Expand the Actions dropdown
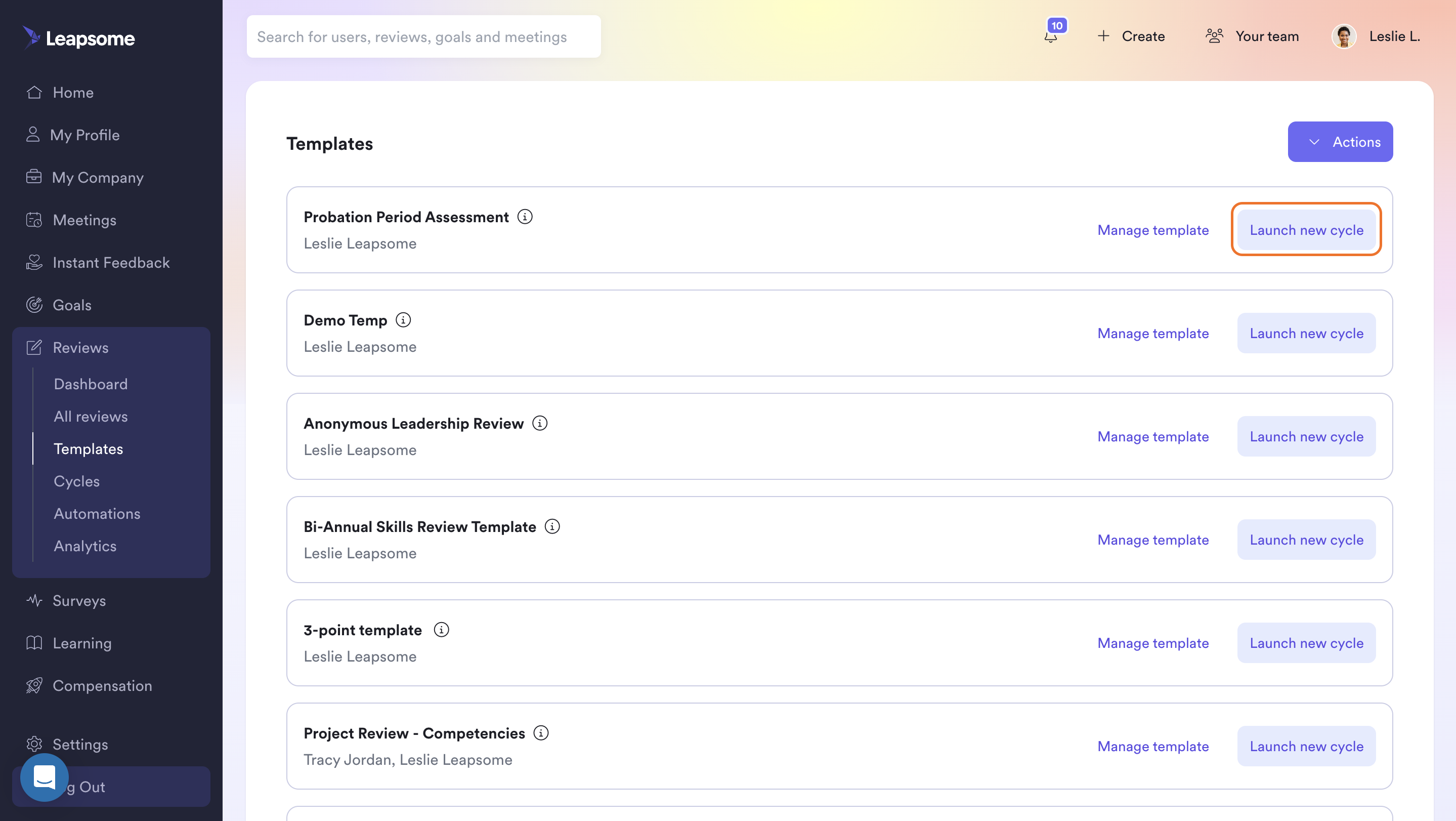This screenshot has width=1456, height=821. tap(1340, 141)
